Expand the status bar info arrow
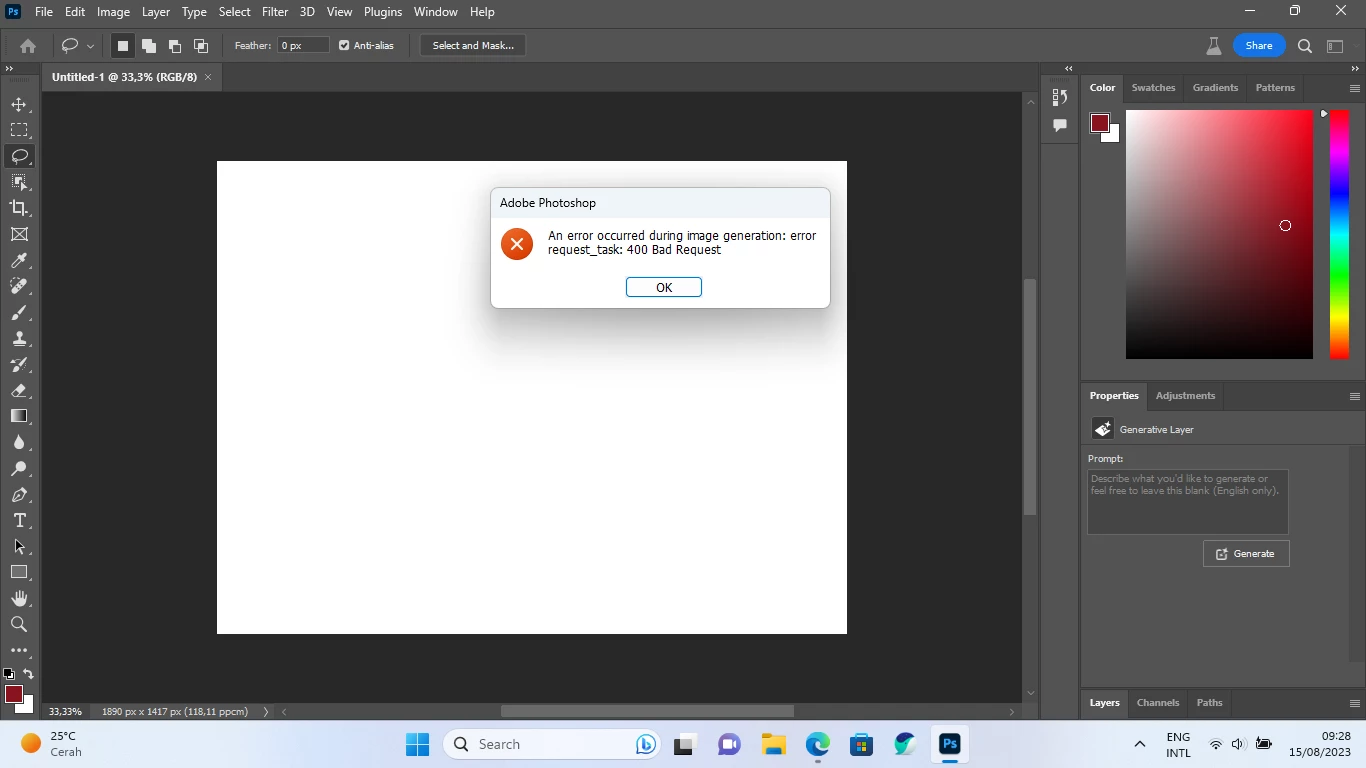The height and width of the screenshot is (768, 1366). click(265, 712)
